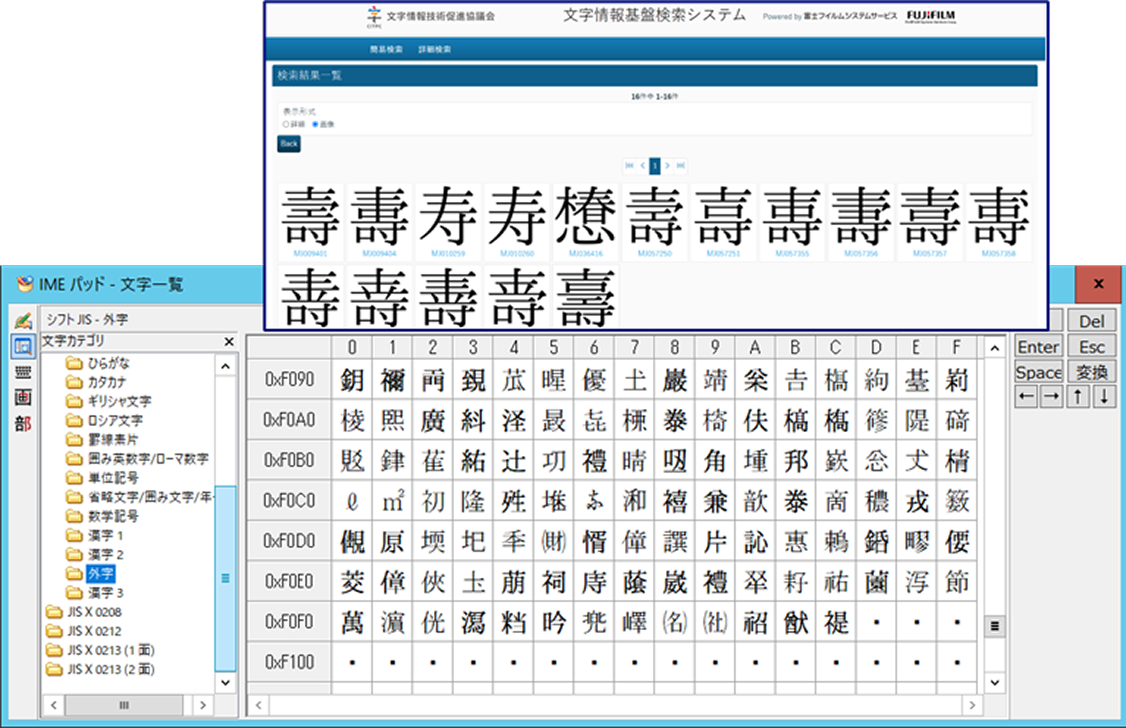1126x728 pixels.
Task: Open the 詳細検索 navigation tab
Action: [x=434, y=49]
